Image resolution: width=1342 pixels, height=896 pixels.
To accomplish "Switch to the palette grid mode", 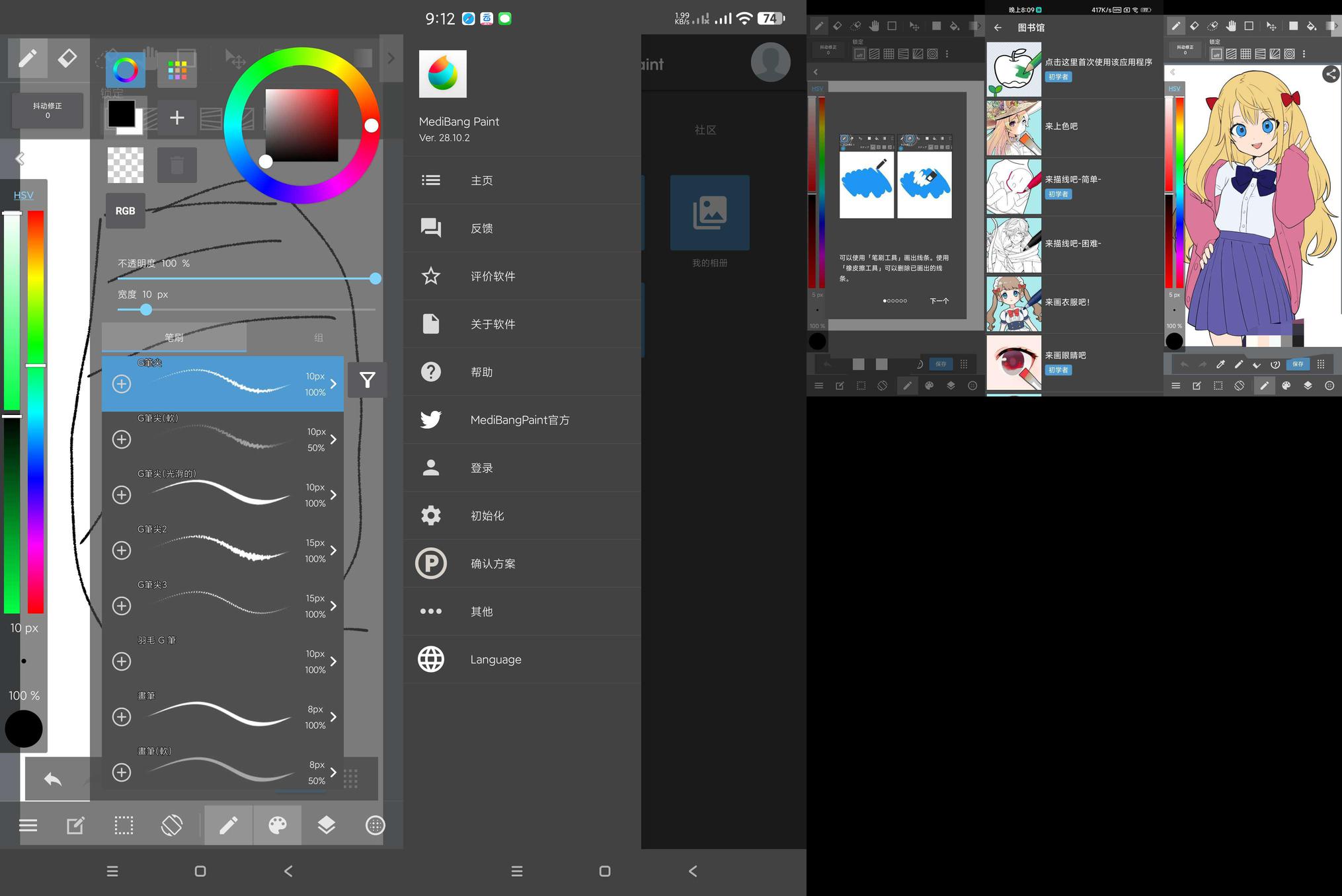I will pyautogui.click(x=177, y=70).
